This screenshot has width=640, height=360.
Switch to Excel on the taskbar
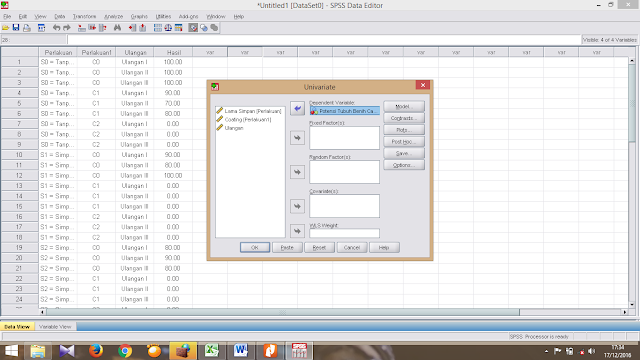coord(212,351)
